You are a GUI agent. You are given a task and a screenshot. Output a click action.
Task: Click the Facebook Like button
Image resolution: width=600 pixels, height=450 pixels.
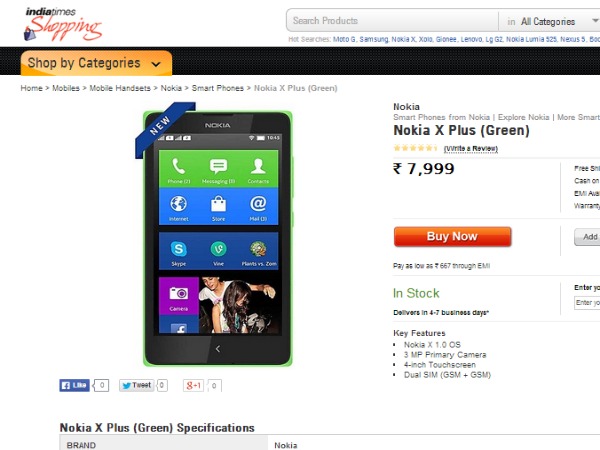(76, 385)
